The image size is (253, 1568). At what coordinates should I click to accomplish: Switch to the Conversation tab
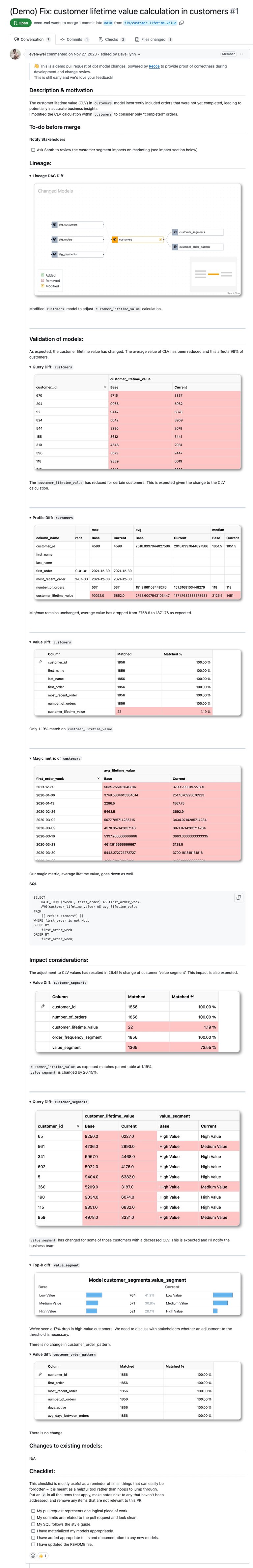pyautogui.click(x=32, y=40)
